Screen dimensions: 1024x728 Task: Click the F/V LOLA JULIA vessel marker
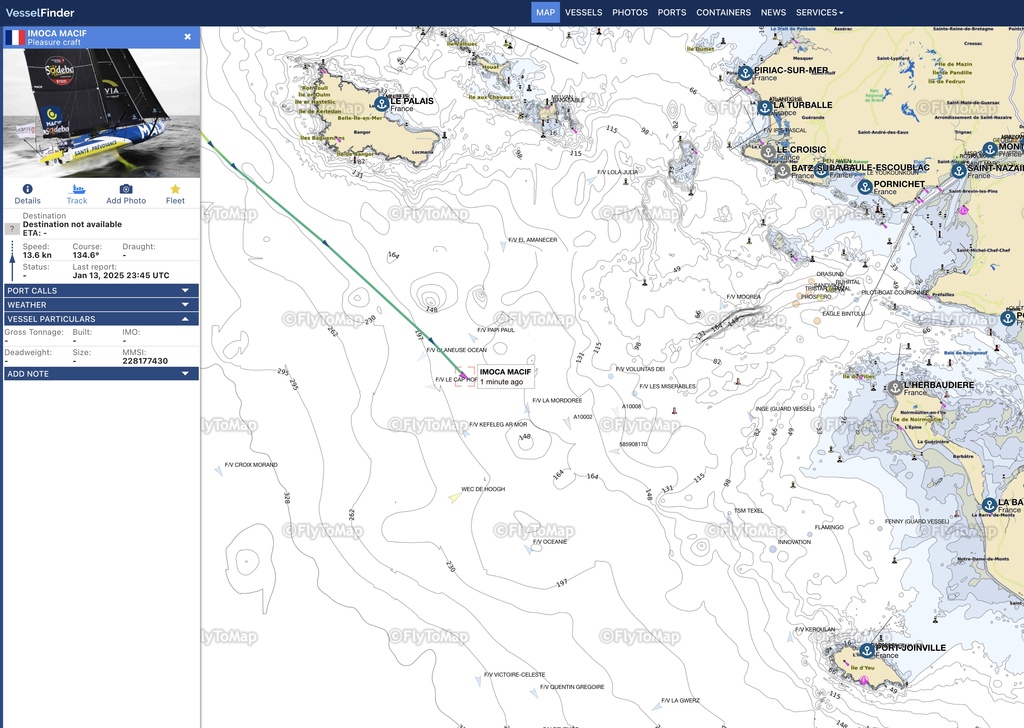tap(592, 180)
